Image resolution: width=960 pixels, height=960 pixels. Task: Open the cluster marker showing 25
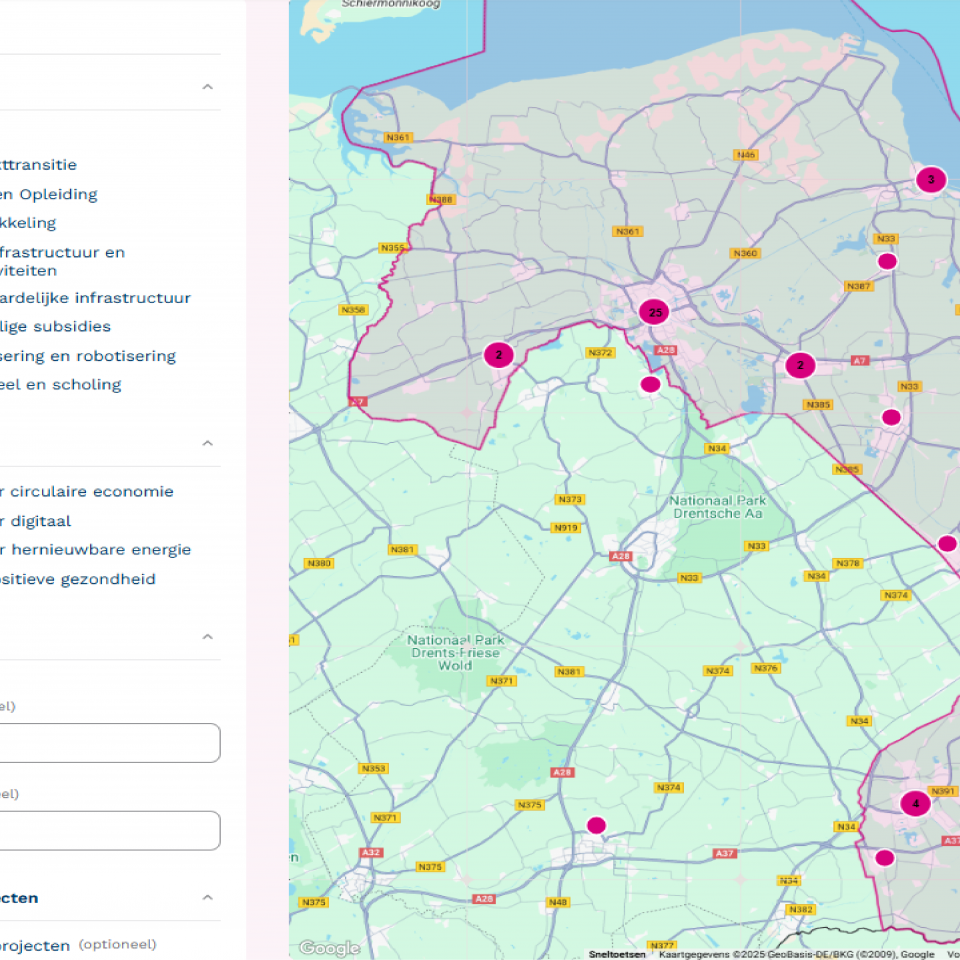pyautogui.click(x=654, y=312)
